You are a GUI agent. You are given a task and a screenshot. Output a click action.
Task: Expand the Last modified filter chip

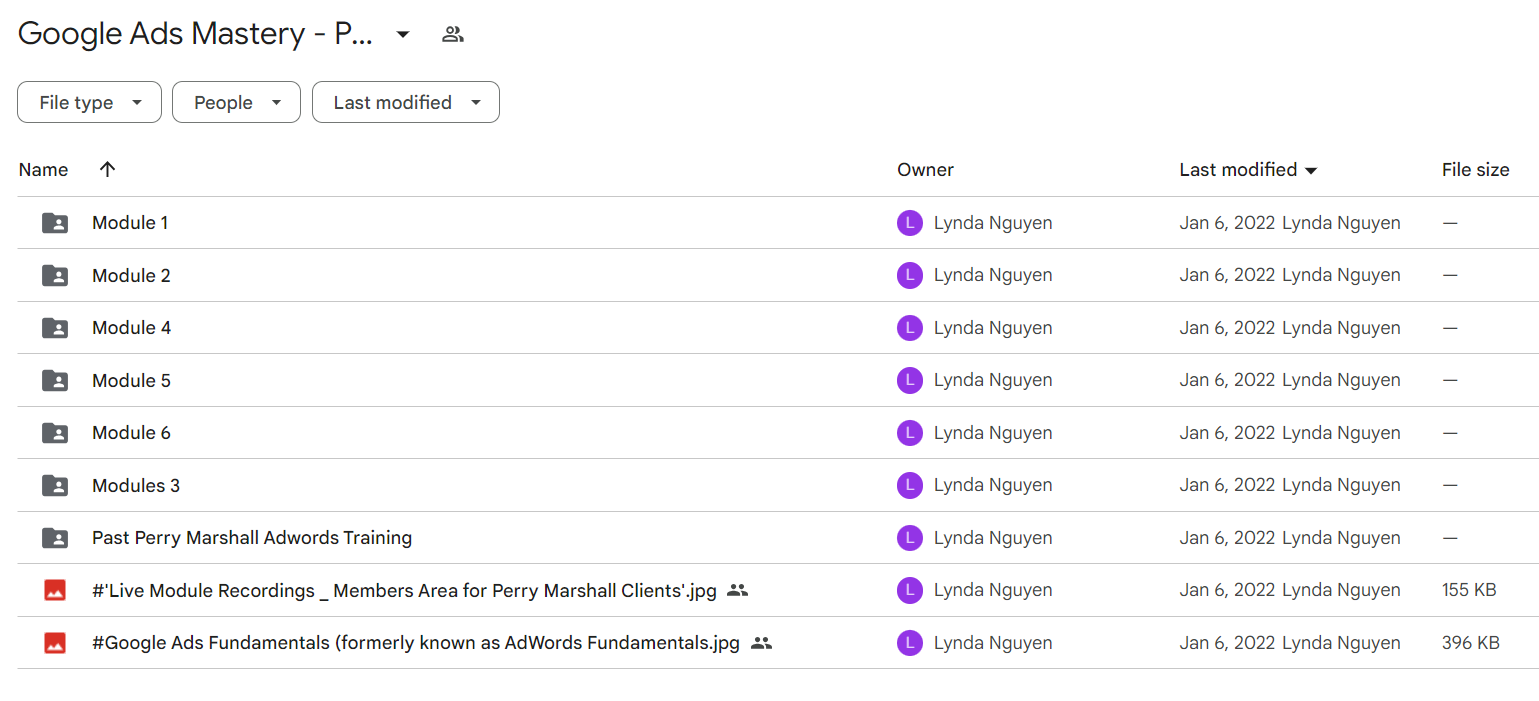(x=406, y=102)
